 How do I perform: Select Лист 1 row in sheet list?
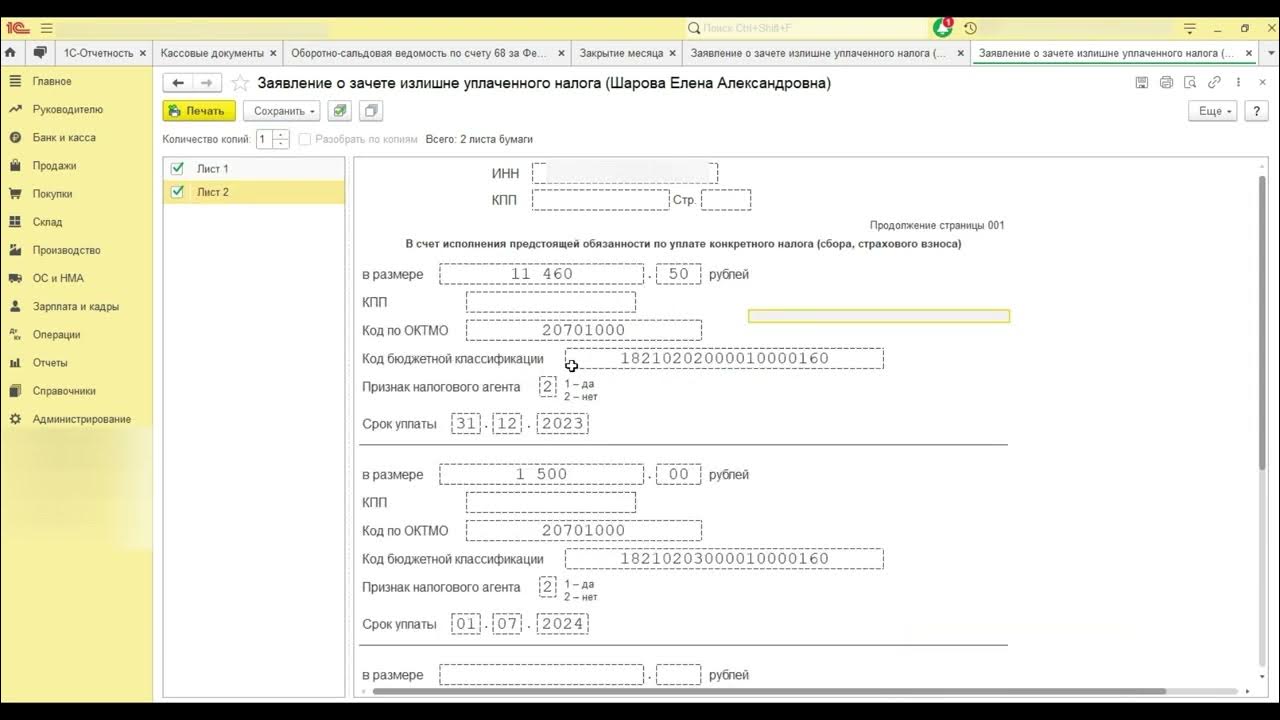254,168
